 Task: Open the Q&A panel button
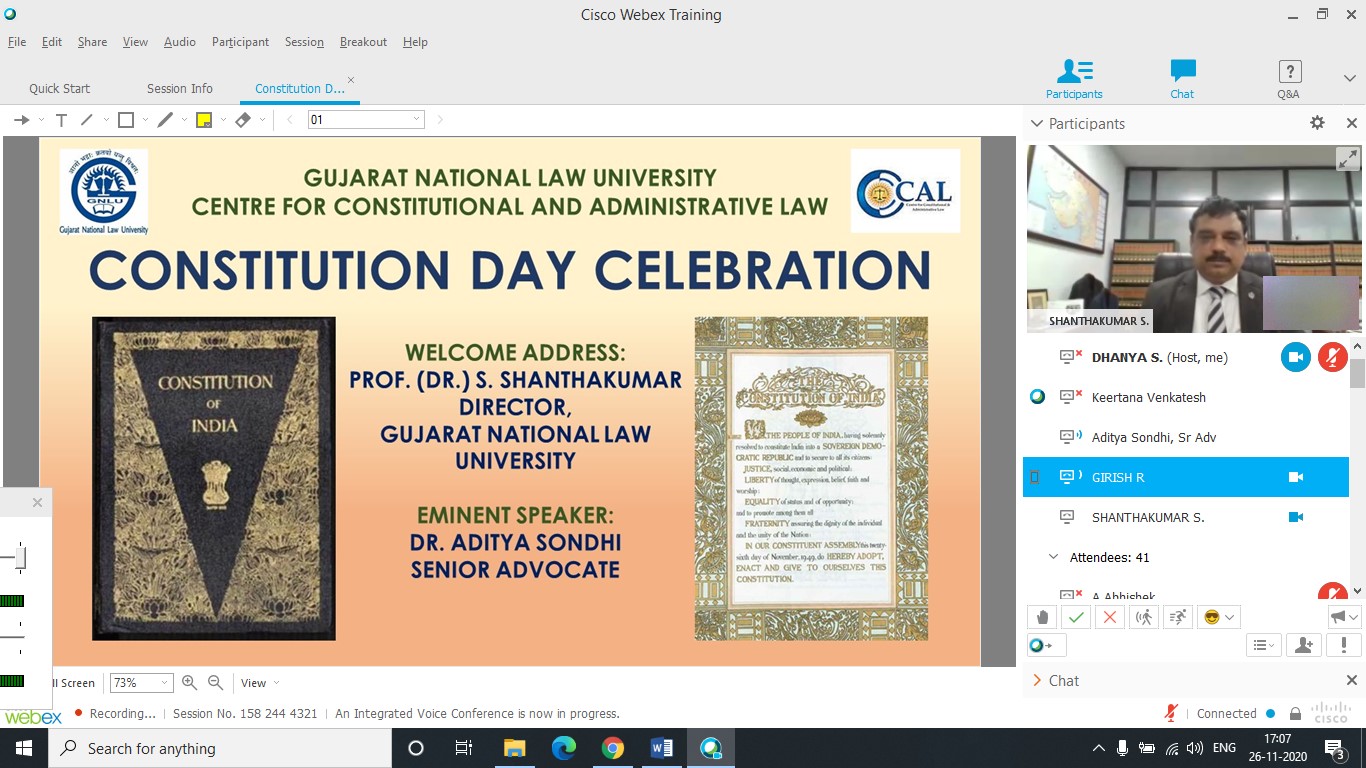(1288, 79)
